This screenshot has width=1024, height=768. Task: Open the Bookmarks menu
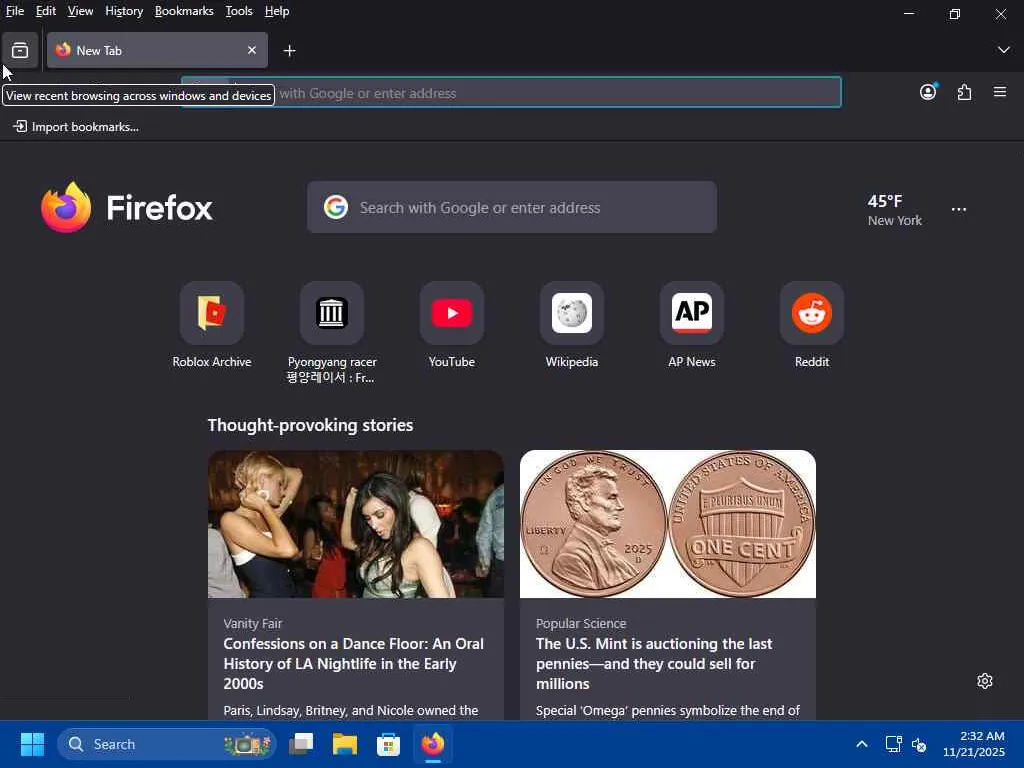pos(184,11)
